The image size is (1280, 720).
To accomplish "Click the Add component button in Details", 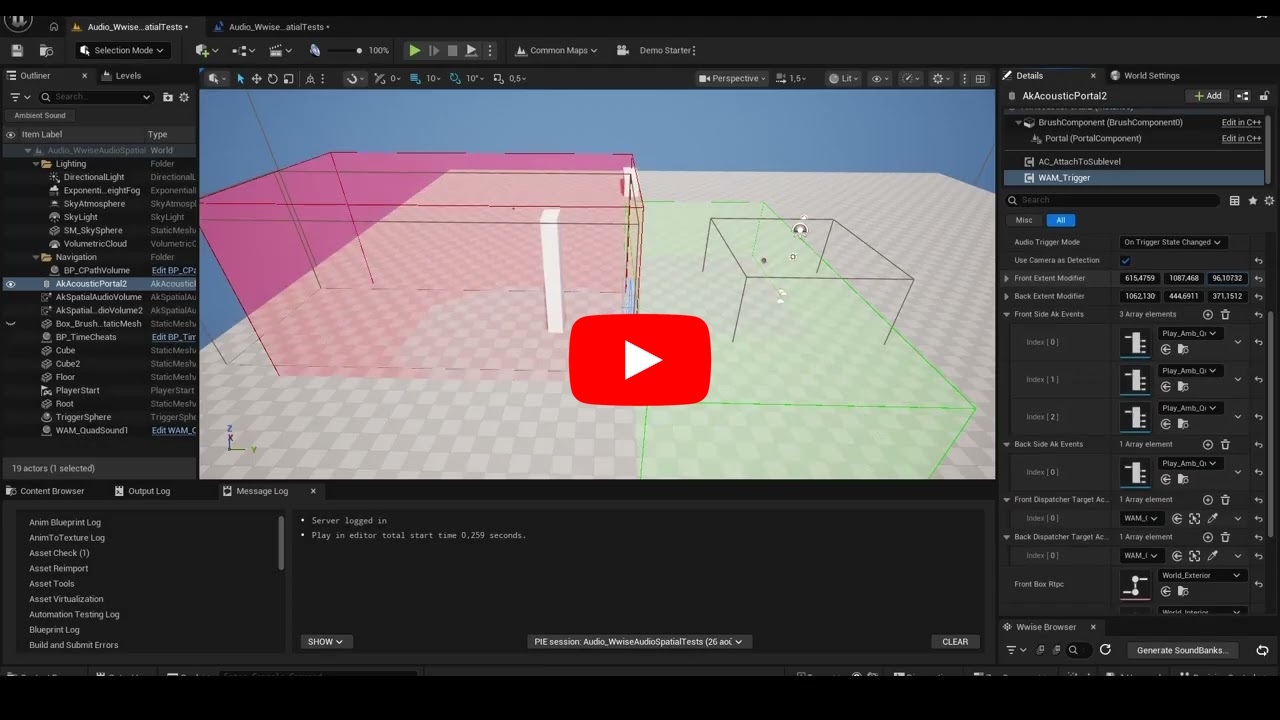I will [x=1208, y=96].
